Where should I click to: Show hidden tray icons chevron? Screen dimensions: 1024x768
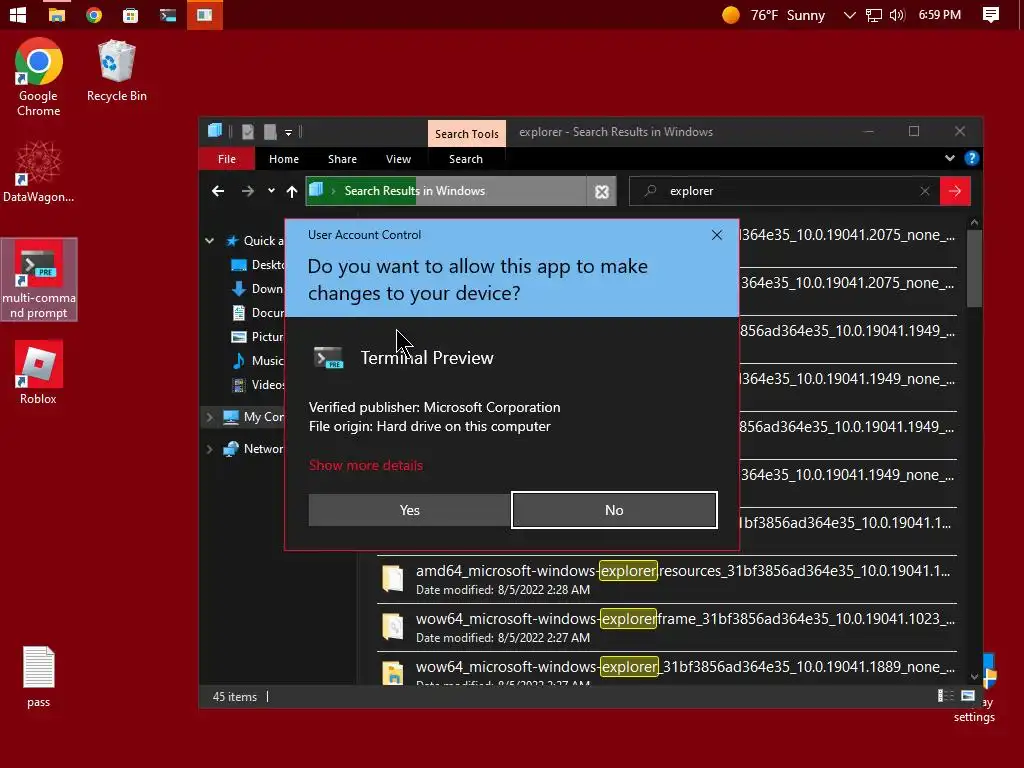pyautogui.click(x=849, y=14)
